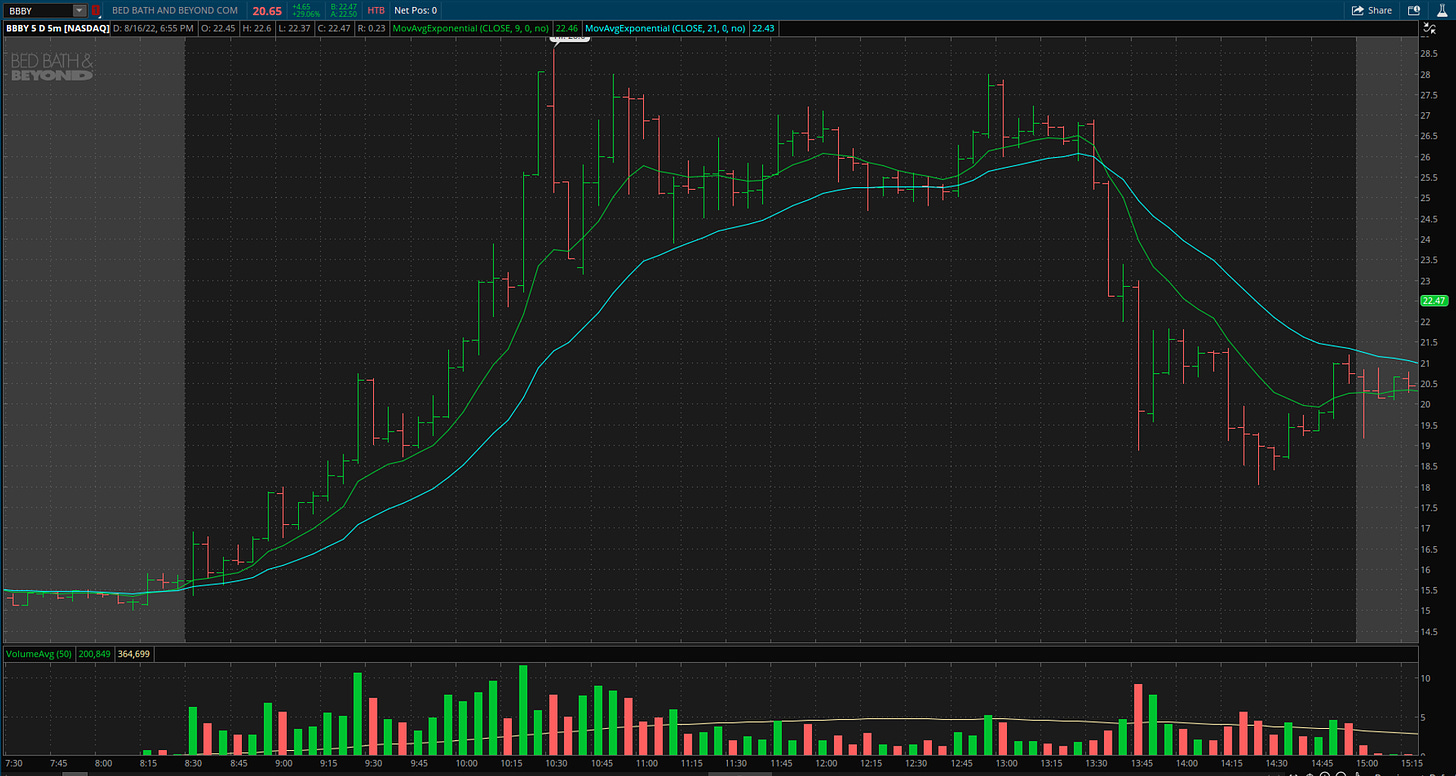Click the average volume value 364,699
Screen dimensions: 1456x776
click(x=134, y=653)
